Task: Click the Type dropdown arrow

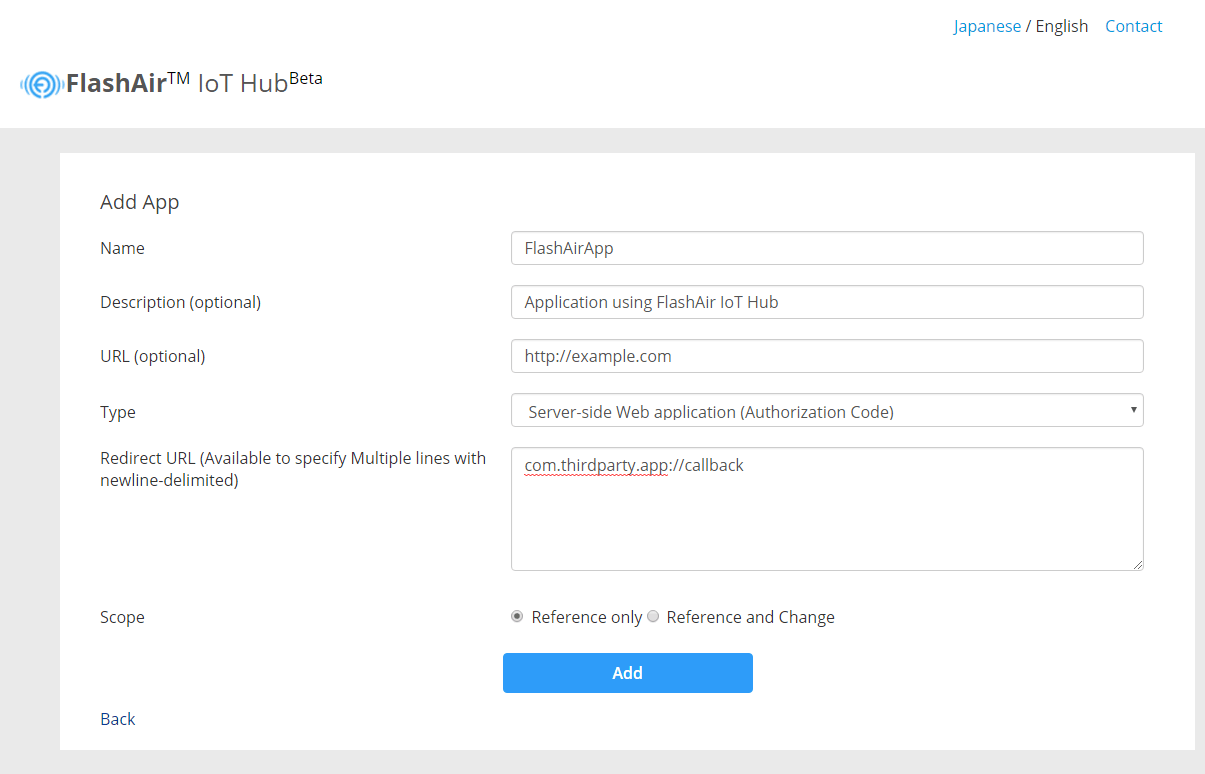Action: pyautogui.click(x=1133, y=410)
